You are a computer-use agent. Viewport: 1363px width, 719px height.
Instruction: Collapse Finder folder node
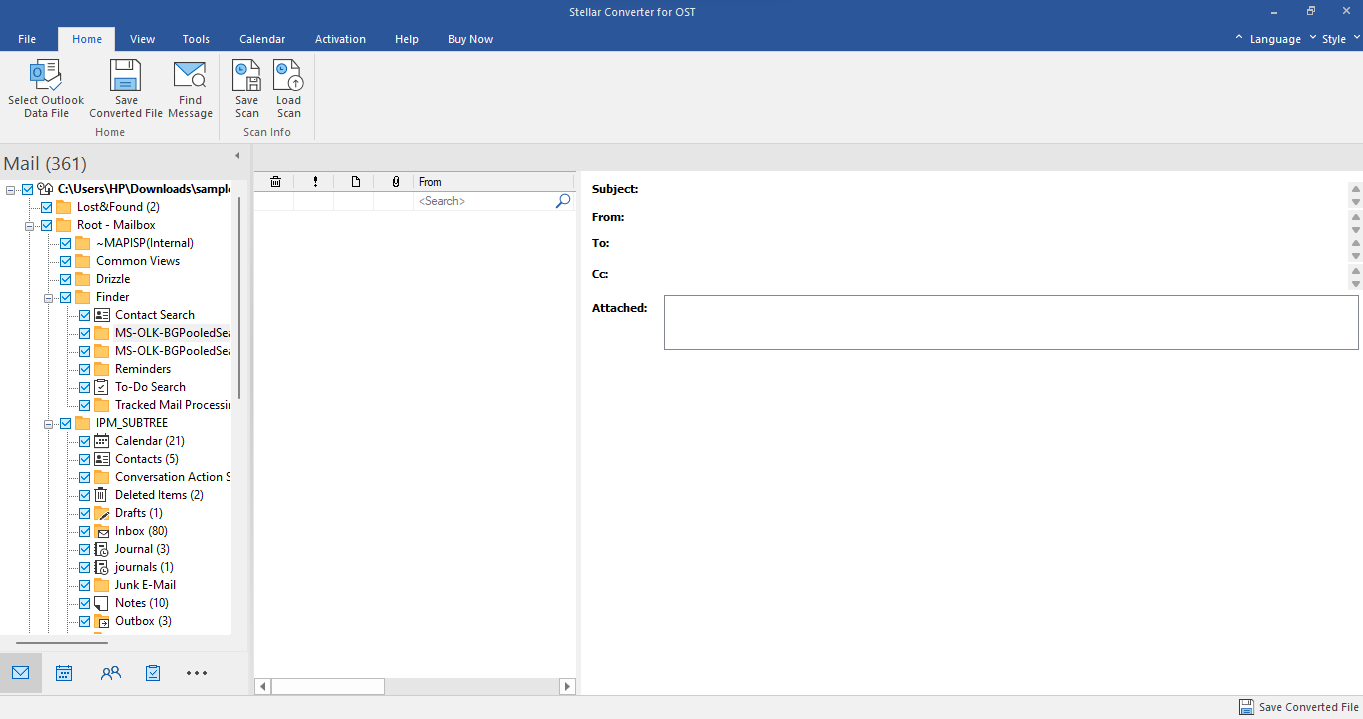click(x=48, y=297)
